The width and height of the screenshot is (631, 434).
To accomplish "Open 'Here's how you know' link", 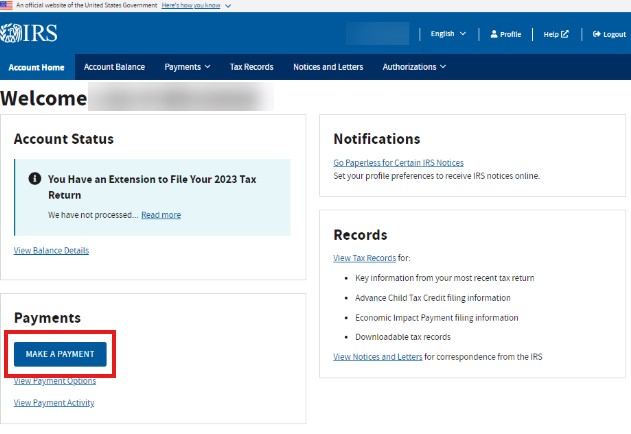I will 191,6.
